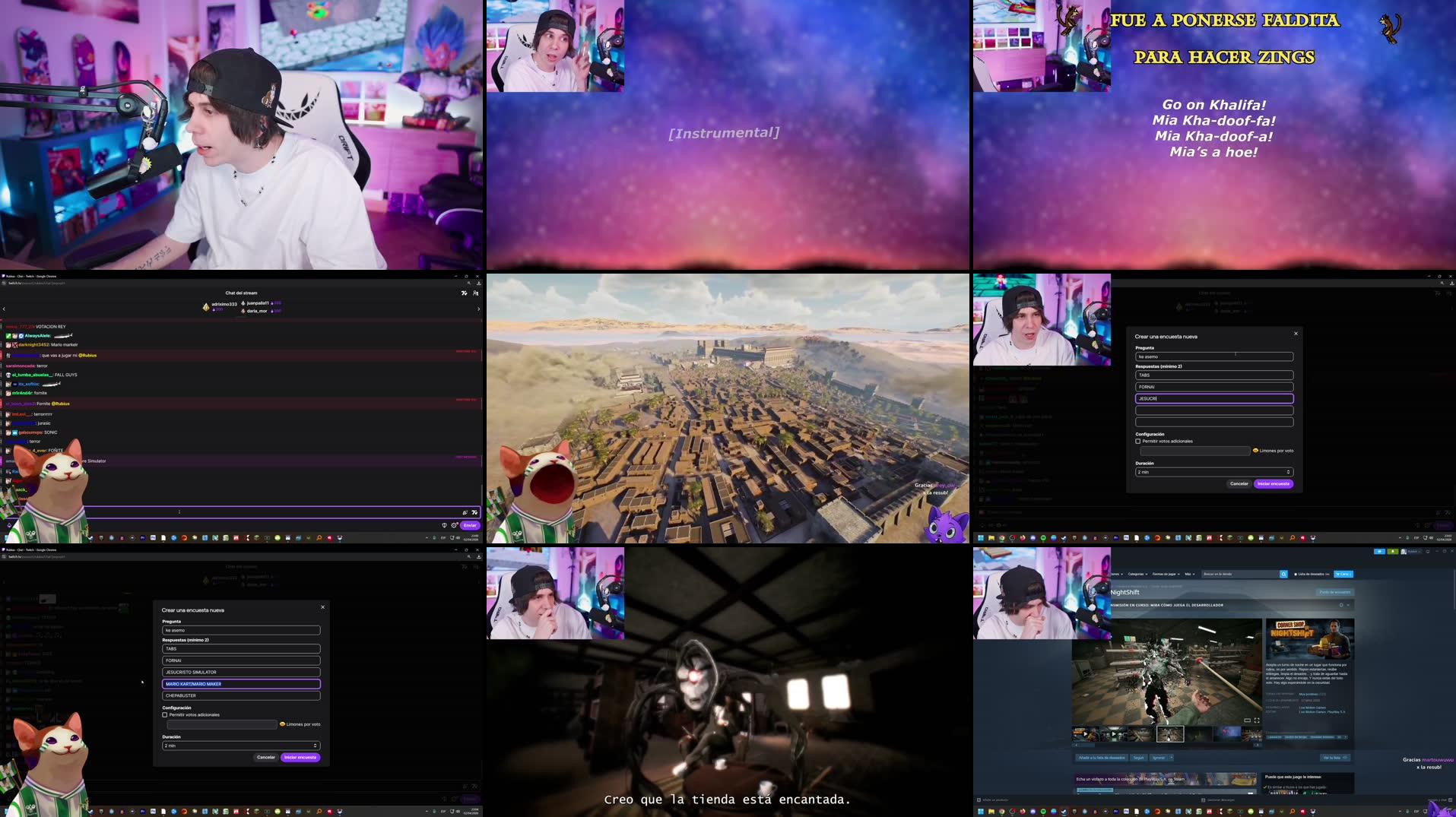Open the Formas de jugar menu
The height and width of the screenshot is (817, 1456).
pyautogui.click(x=1166, y=574)
